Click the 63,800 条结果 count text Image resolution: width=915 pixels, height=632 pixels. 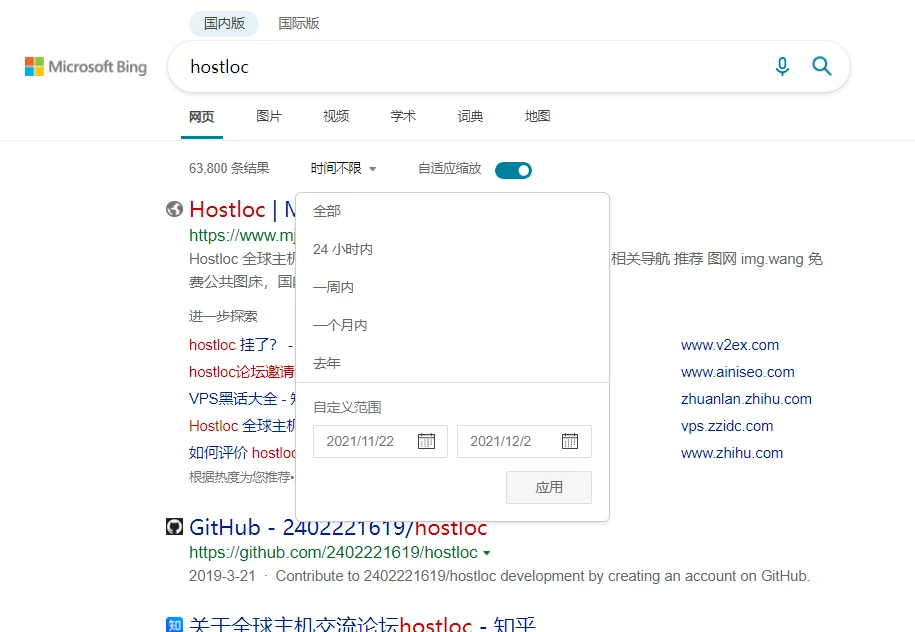coord(229,169)
